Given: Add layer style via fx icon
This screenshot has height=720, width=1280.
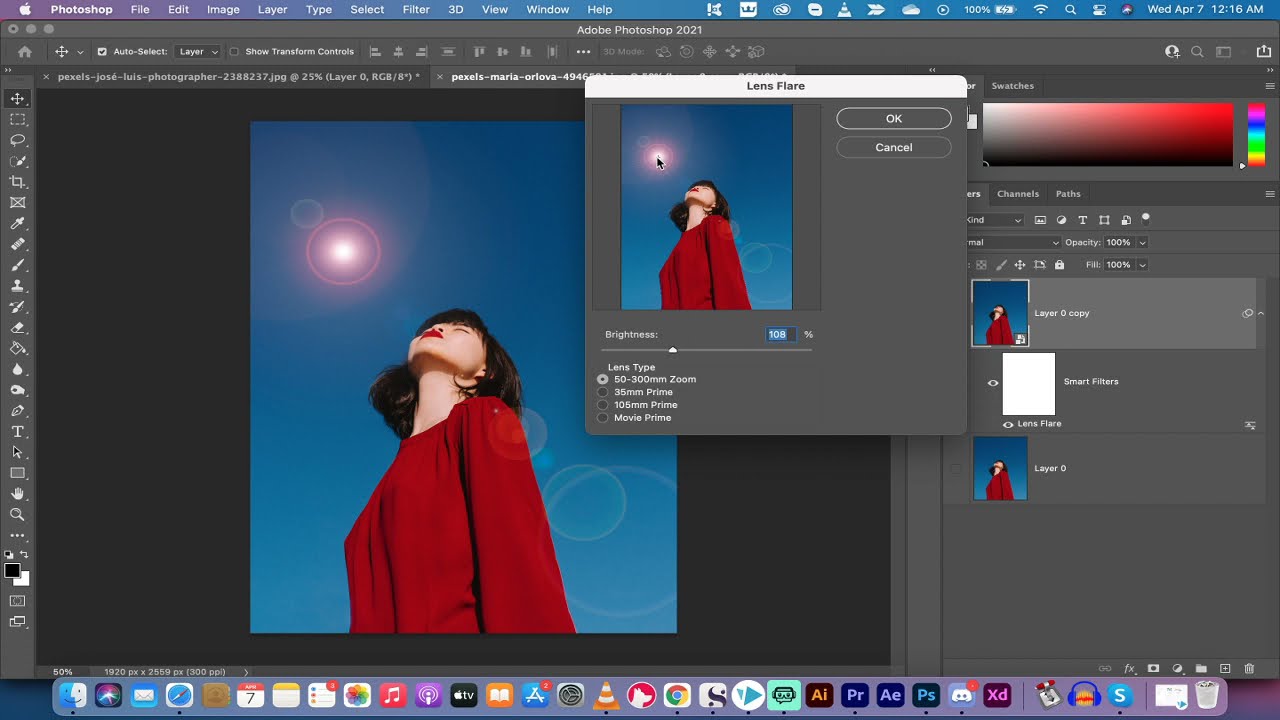Looking at the screenshot, I should tap(1130, 668).
